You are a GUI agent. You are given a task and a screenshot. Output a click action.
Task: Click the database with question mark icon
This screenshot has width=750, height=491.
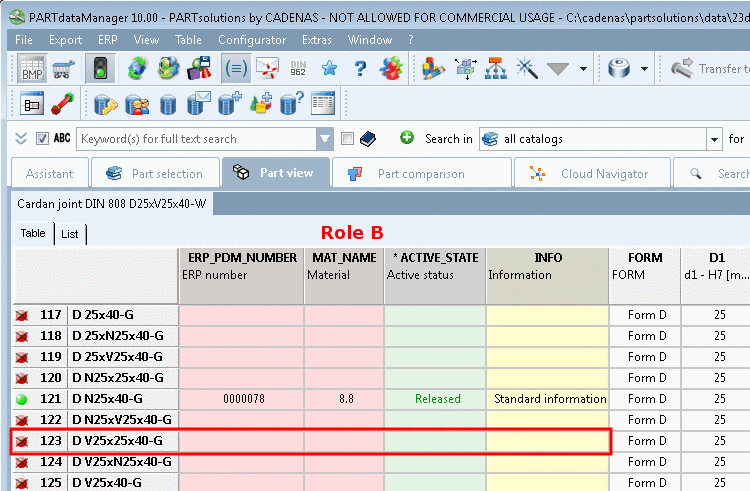point(292,103)
